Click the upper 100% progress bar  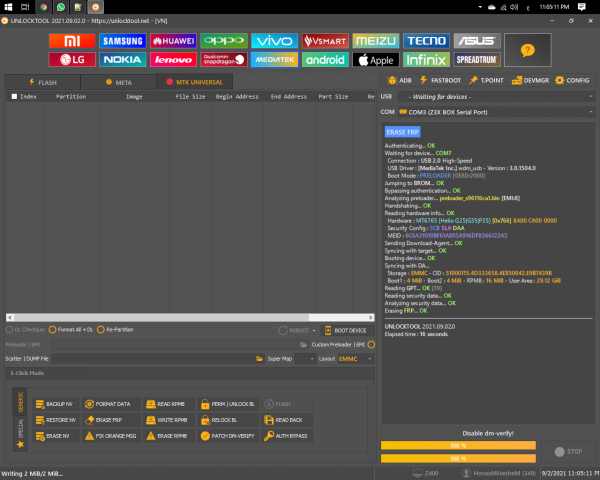coord(458,445)
